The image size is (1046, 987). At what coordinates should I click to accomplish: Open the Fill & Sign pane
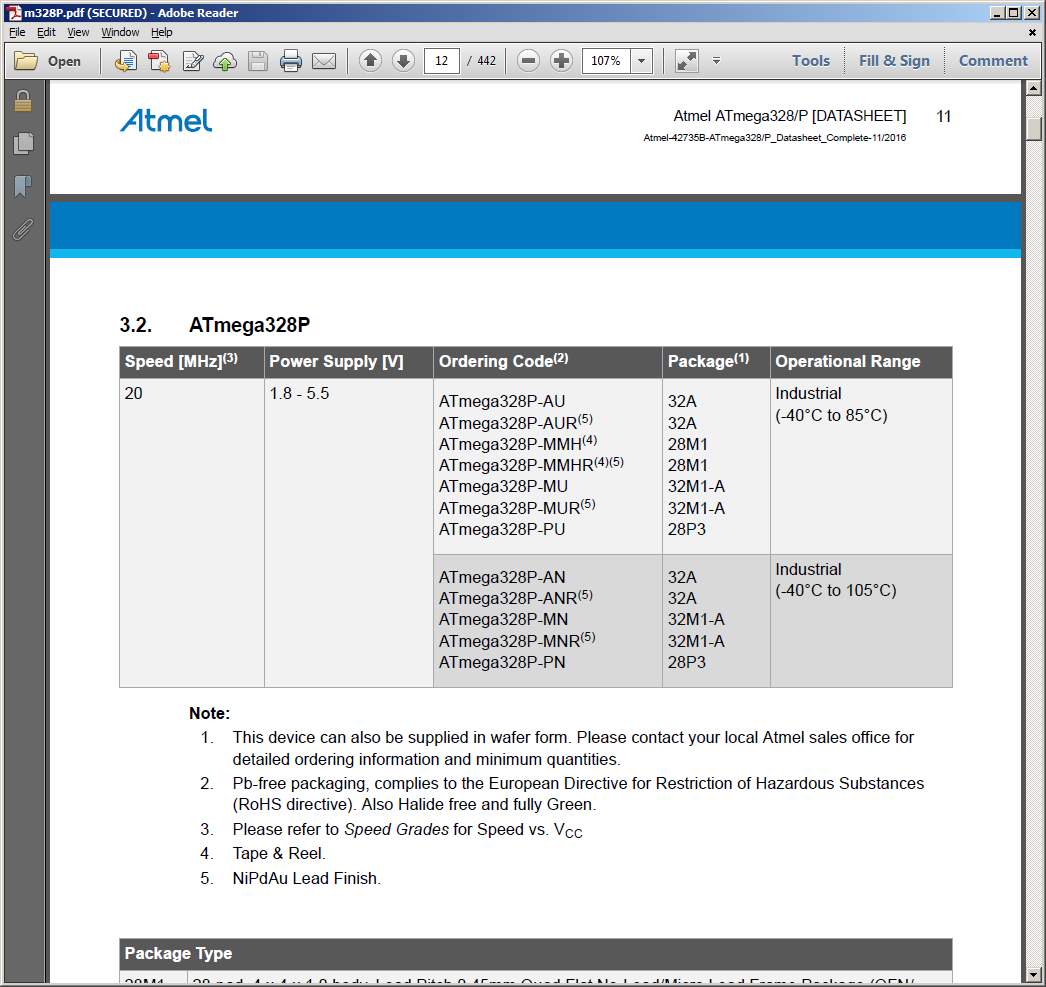(x=894, y=61)
